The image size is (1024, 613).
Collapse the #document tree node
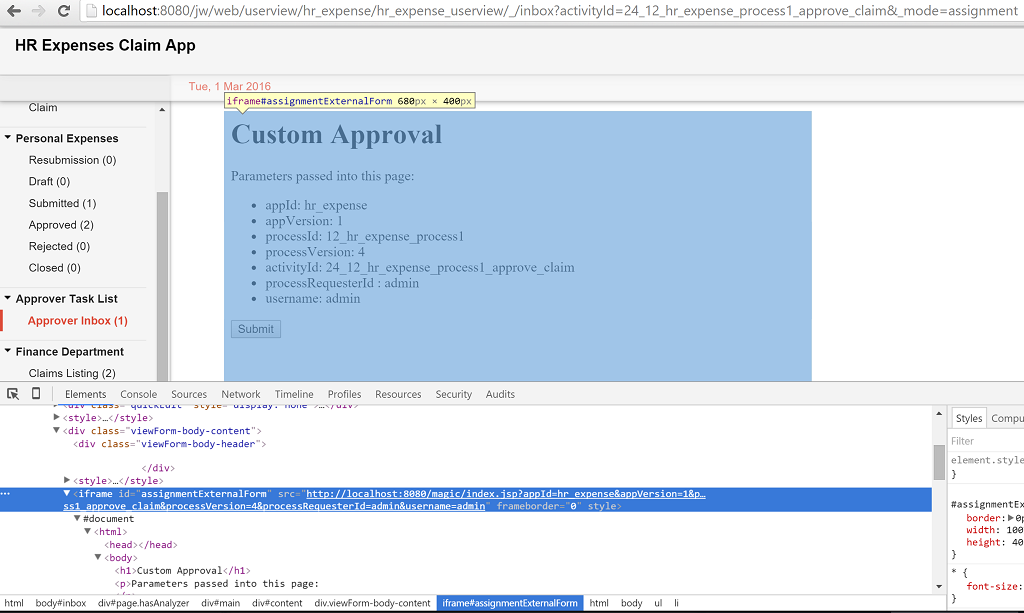[x=78, y=519]
